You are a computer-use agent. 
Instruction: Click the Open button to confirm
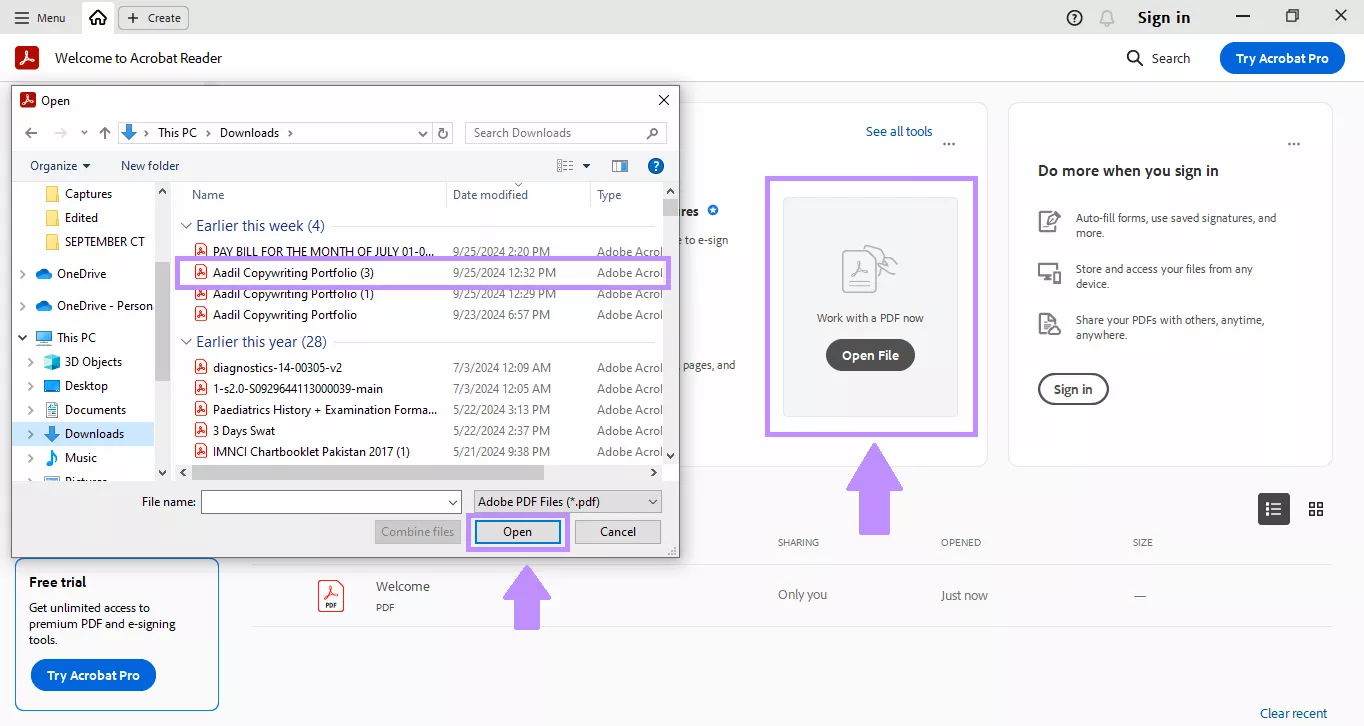(x=517, y=531)
